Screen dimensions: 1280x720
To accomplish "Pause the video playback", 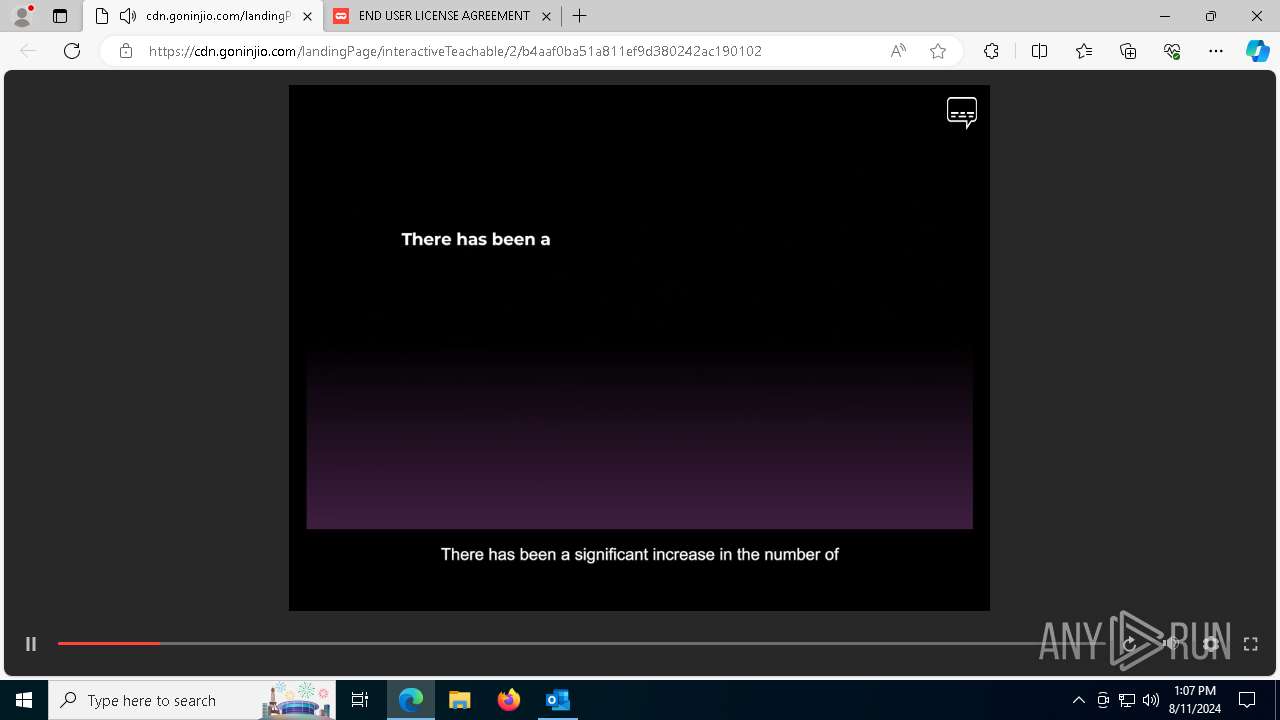I will [x=31, y=644].
